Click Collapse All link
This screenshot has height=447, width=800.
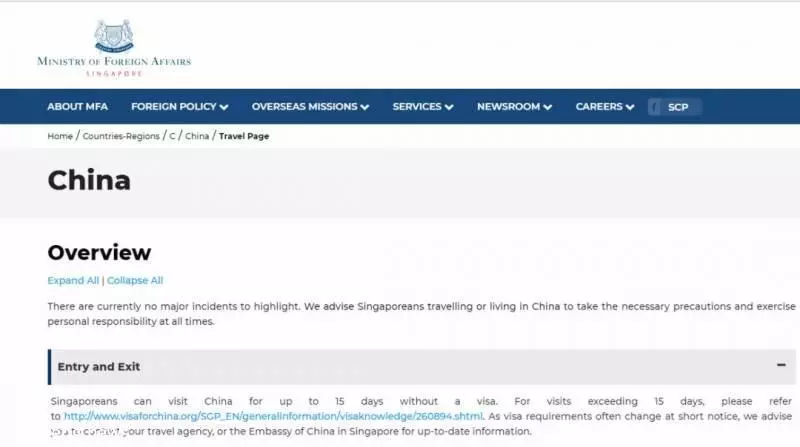[135, 281]
